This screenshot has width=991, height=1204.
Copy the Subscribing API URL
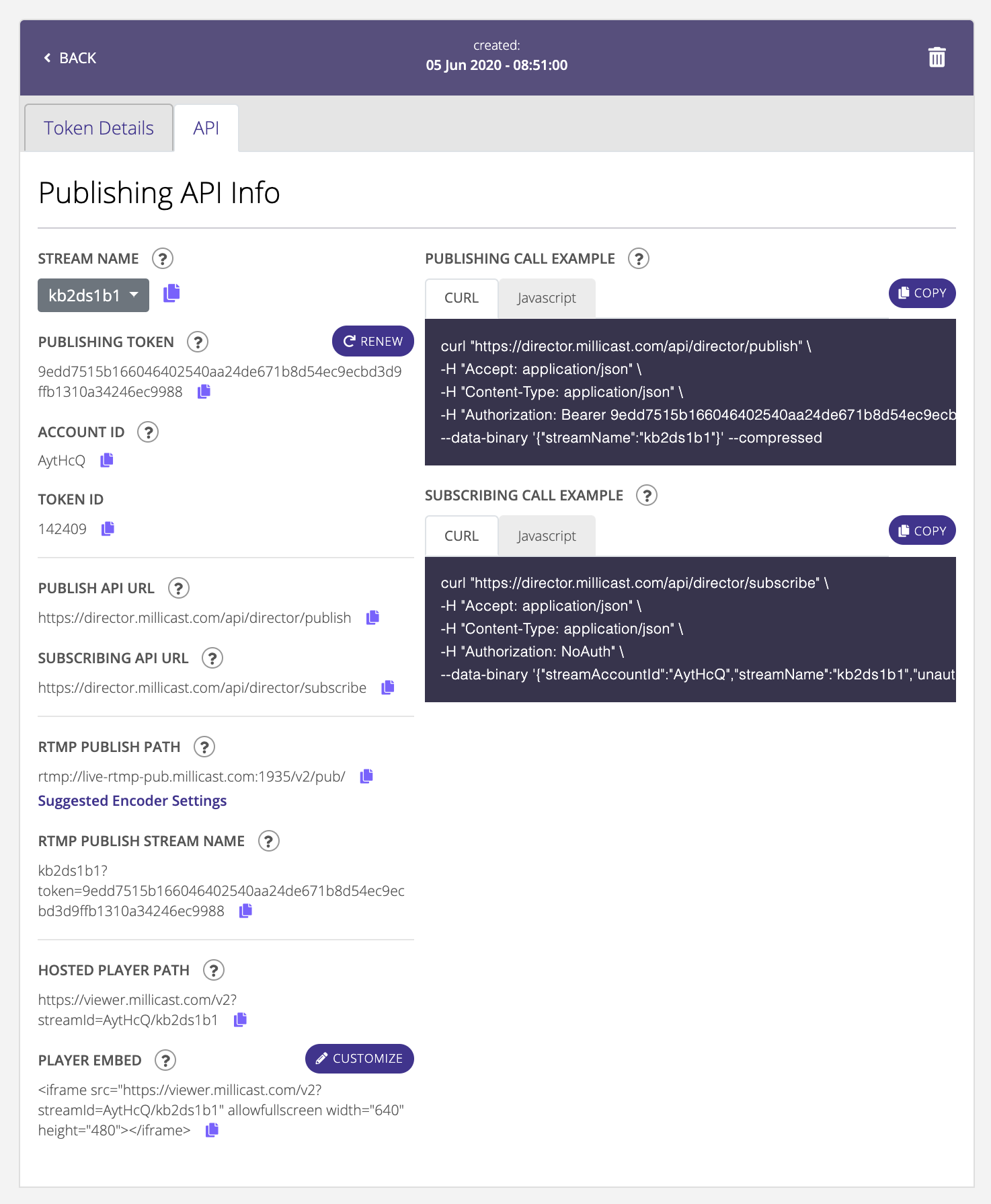(388, 687)
